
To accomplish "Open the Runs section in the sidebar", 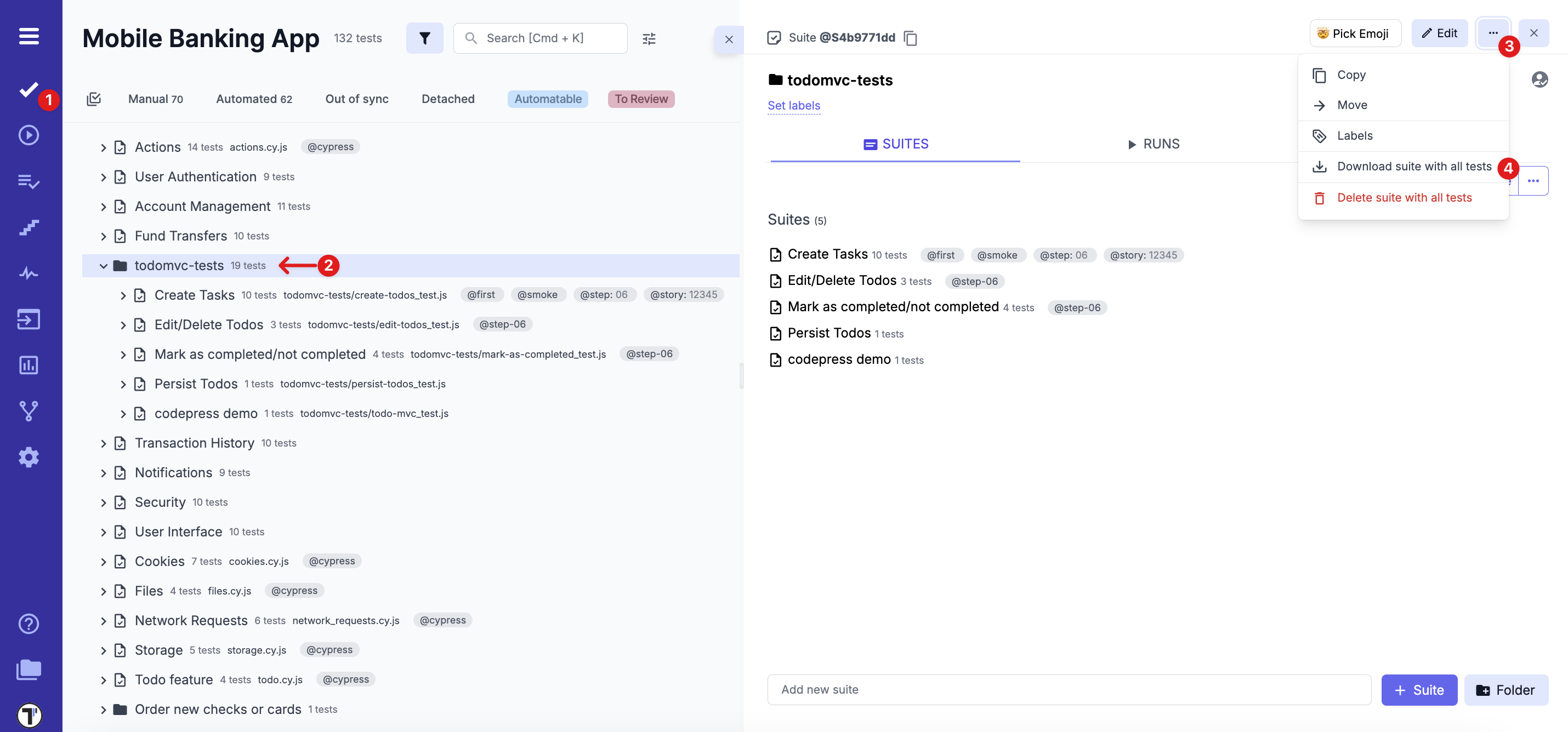I will coord(28,136).
